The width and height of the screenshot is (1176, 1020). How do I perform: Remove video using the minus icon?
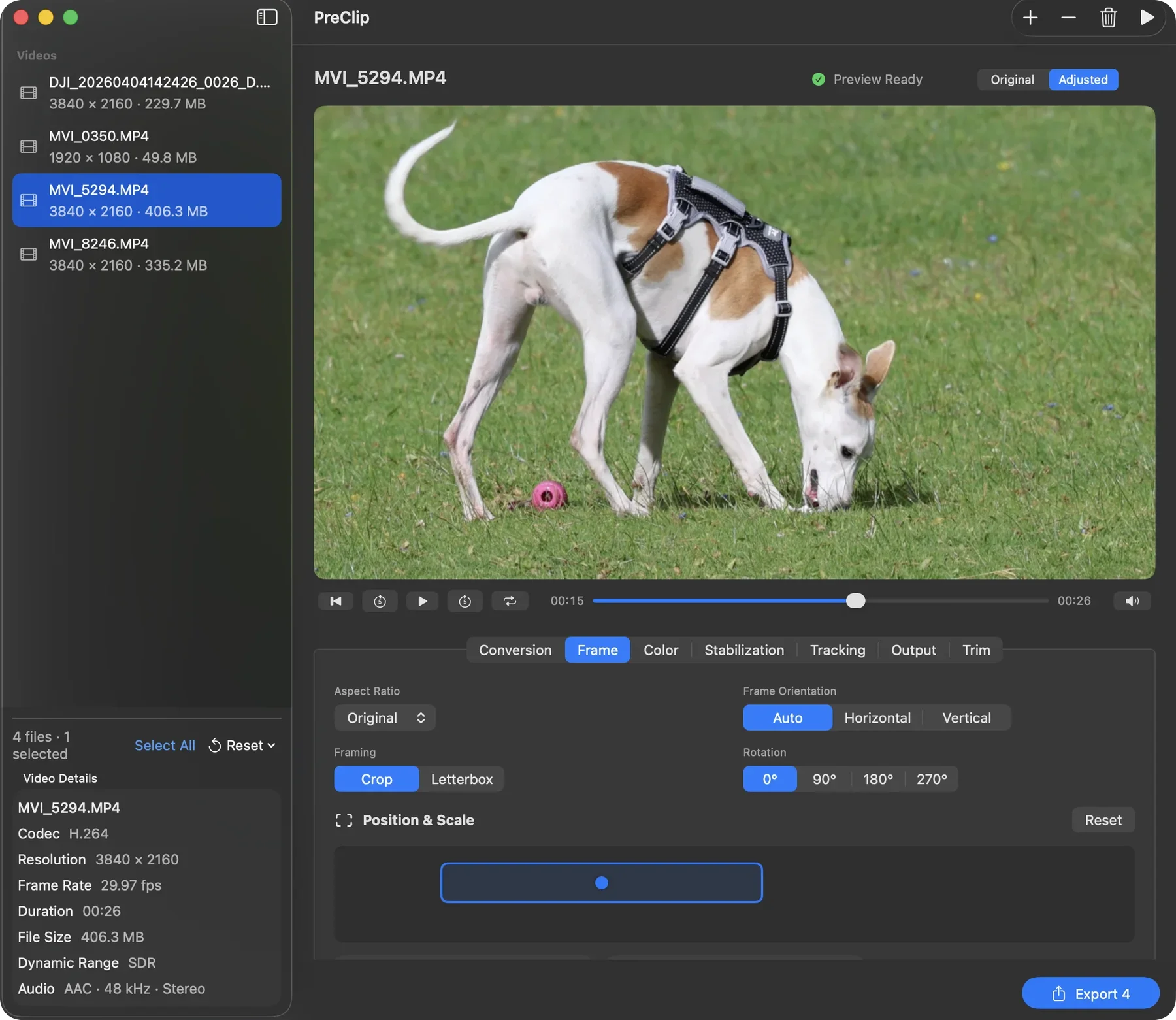(x=1068, y=18)
